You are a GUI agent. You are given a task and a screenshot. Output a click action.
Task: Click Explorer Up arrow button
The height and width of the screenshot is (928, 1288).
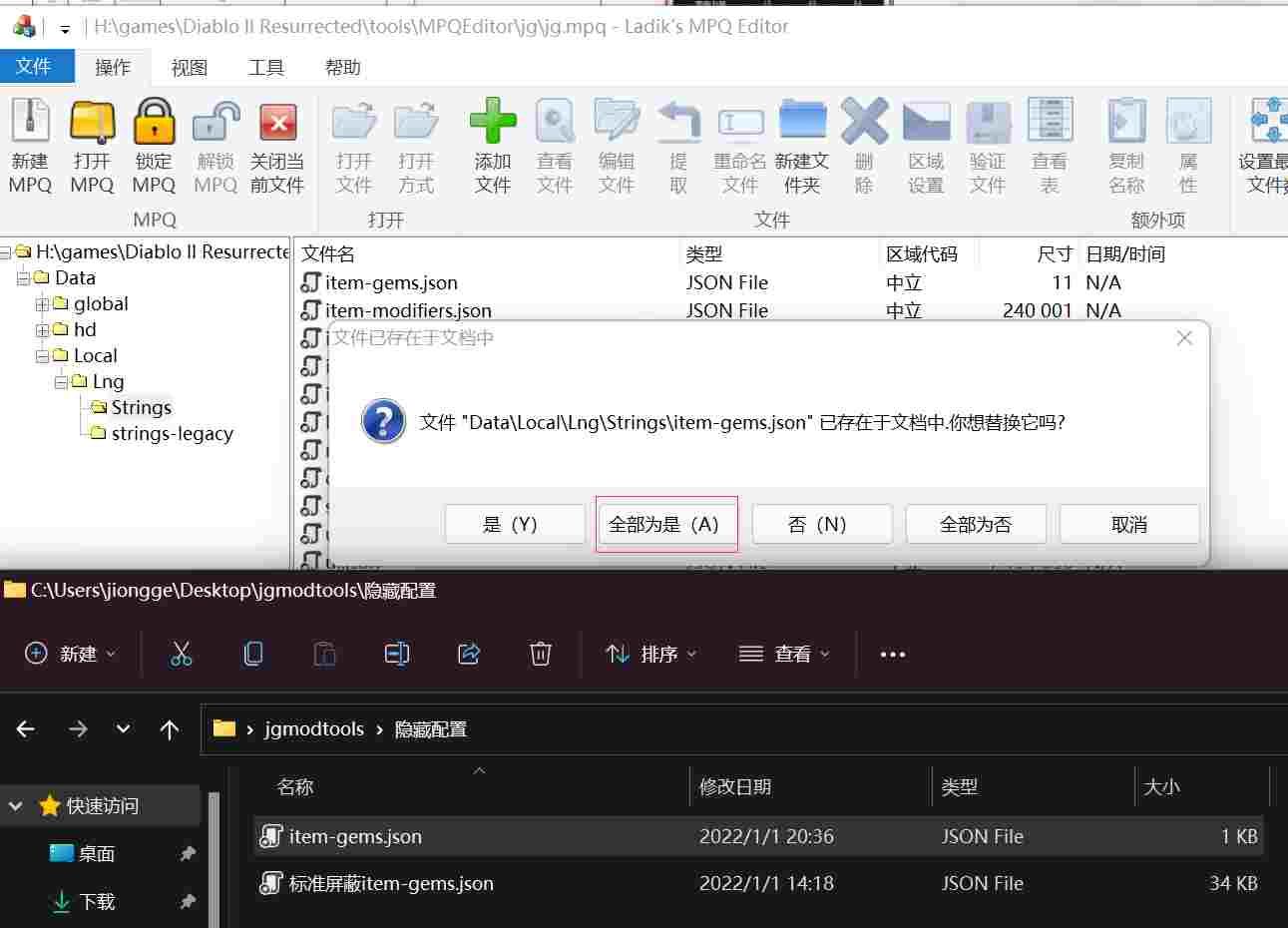(170, 728)
